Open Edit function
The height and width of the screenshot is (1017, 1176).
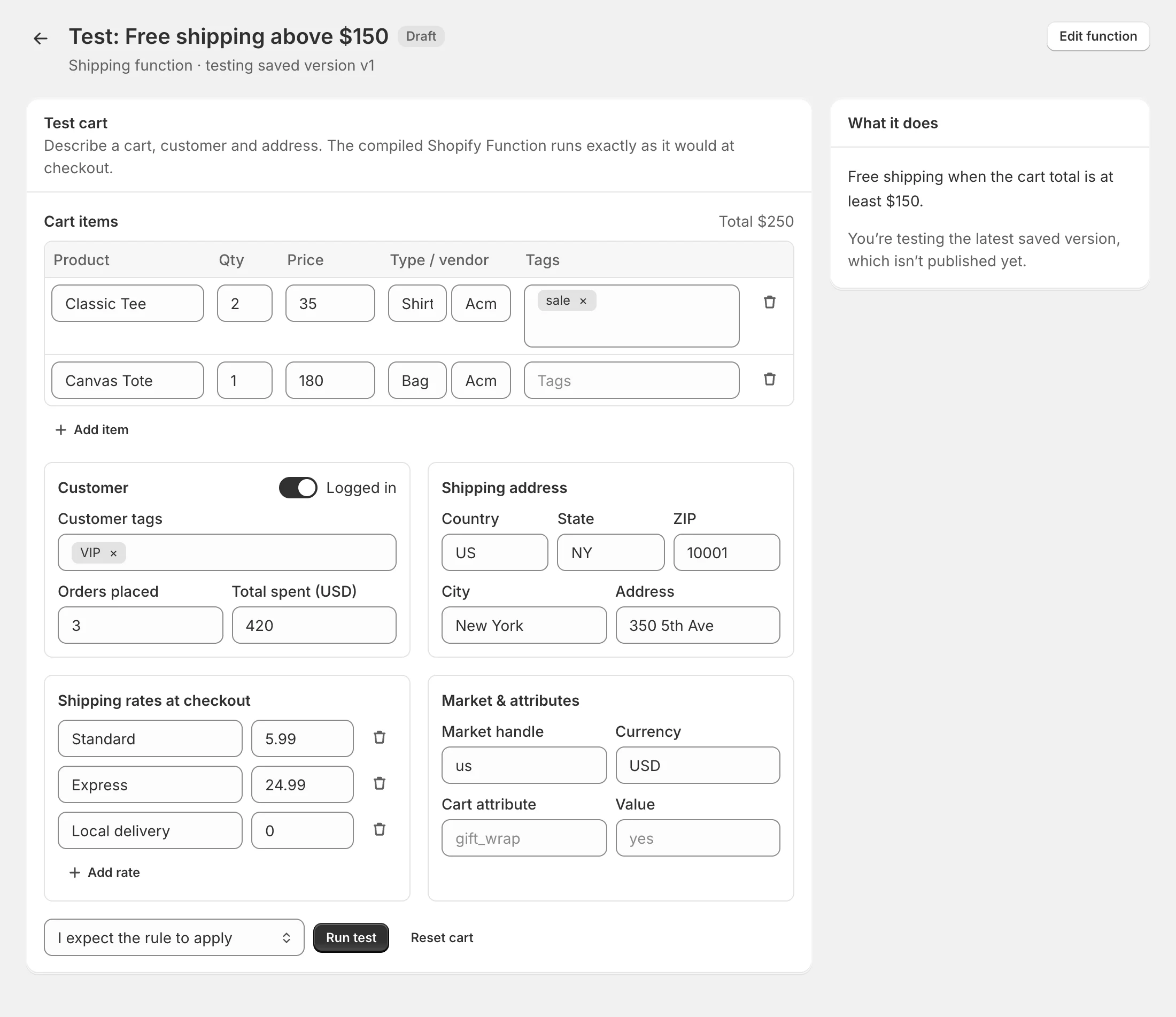click(1097, 36)
